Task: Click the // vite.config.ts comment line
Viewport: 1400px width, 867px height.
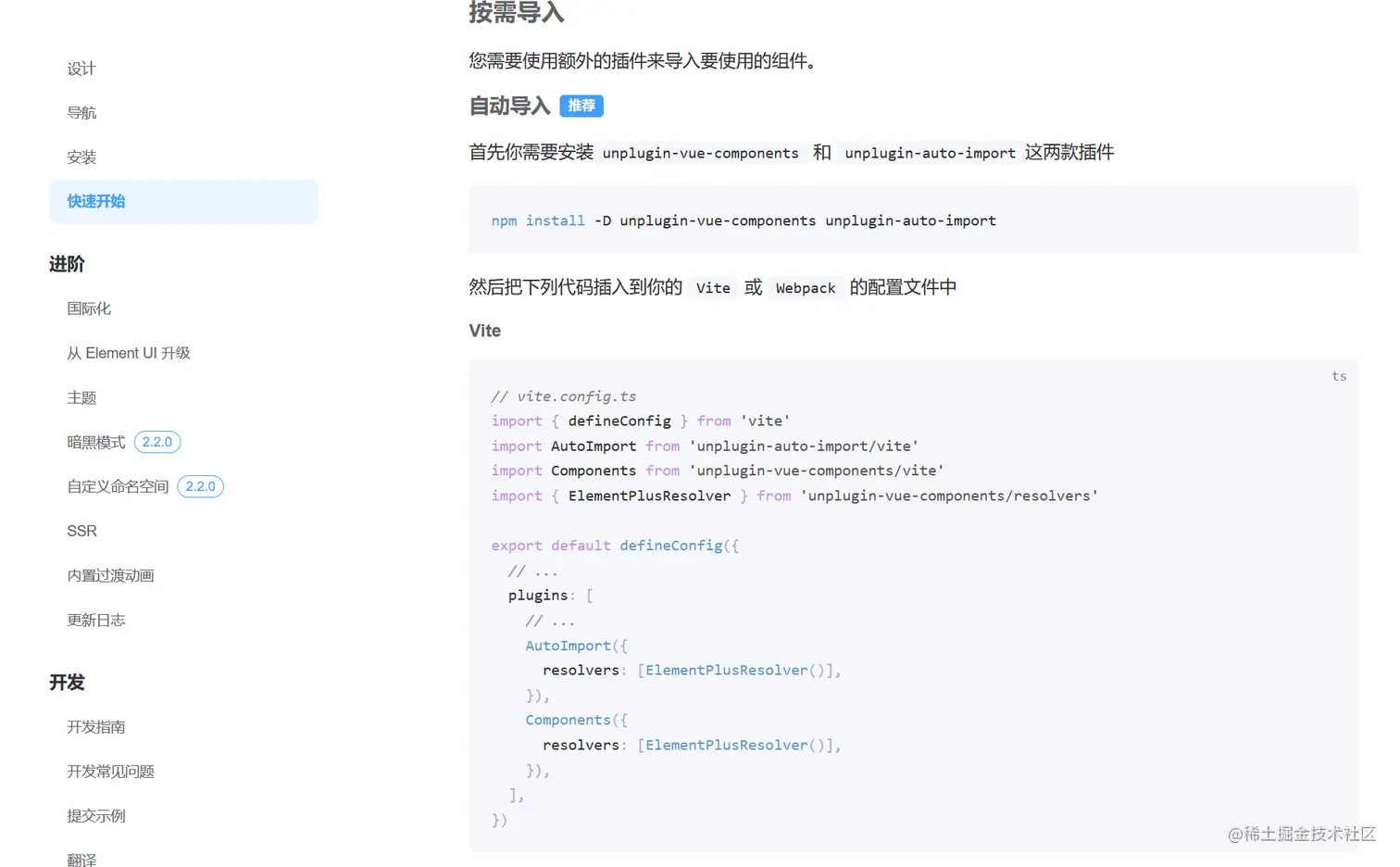Action: tap(564, 396)
